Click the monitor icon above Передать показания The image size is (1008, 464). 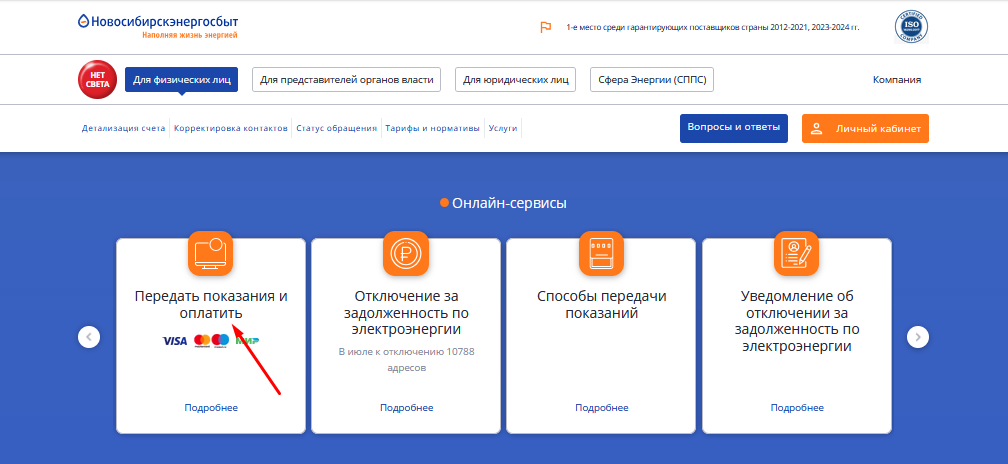click(210, 253)
